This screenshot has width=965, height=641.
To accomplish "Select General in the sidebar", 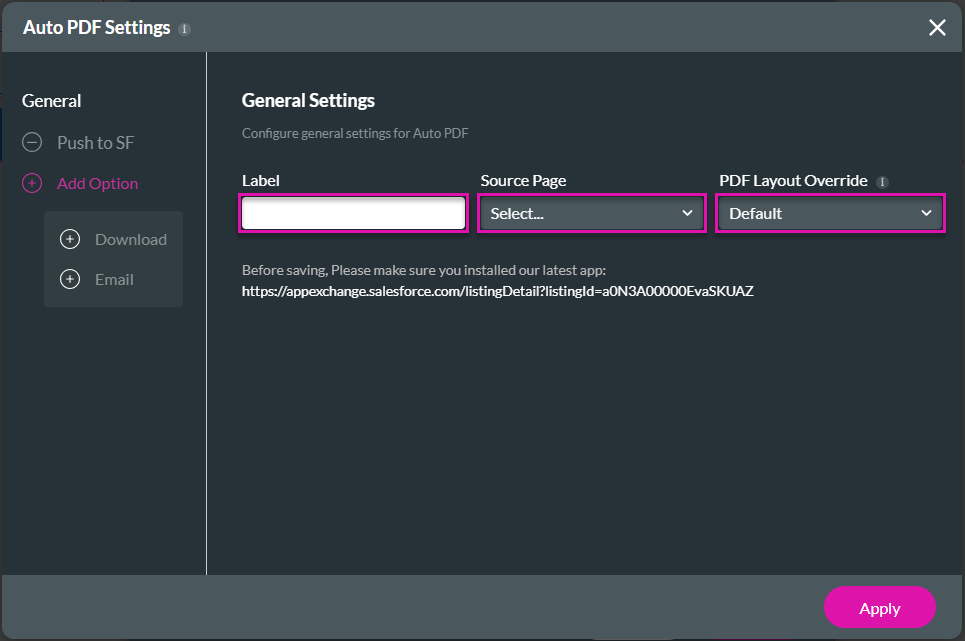I will 51,101.
